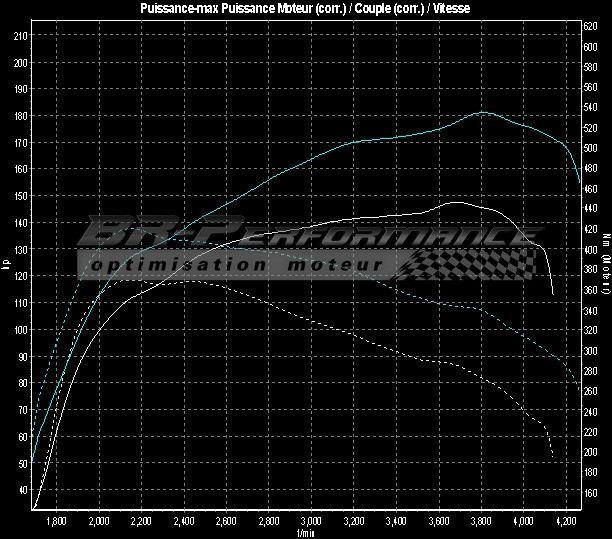Click the 't/min' x-axis label
This screenshot has height=539, width=612.
305,533
